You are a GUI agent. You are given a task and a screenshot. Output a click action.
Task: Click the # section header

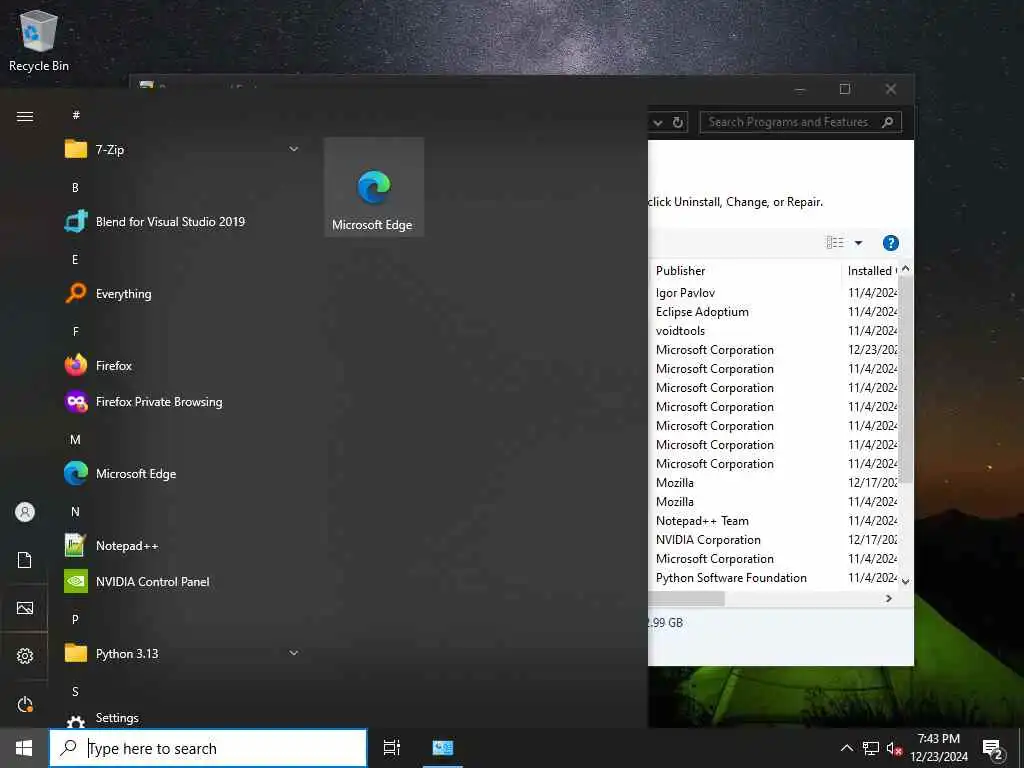[x=76, y=115]
